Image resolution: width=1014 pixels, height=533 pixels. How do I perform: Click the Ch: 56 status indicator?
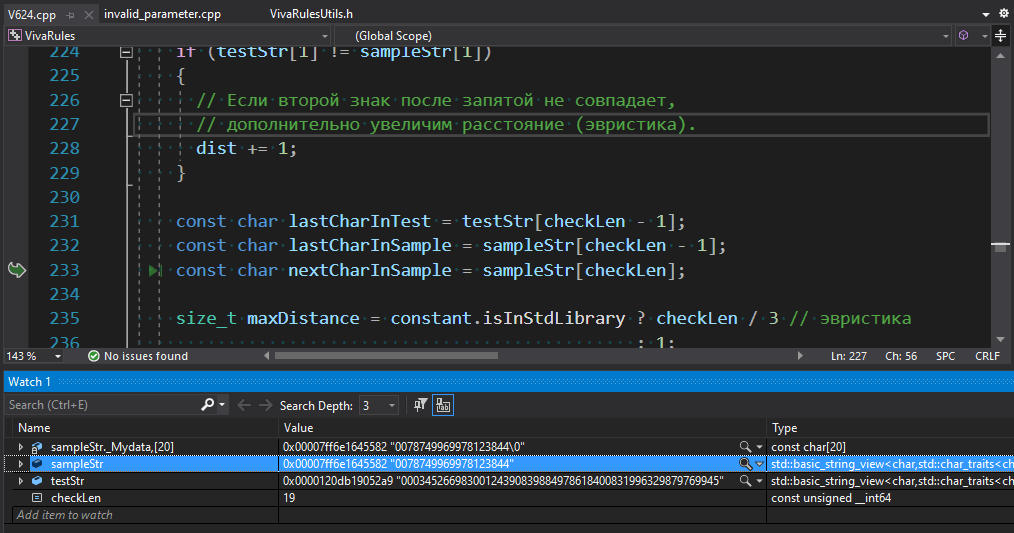901,356
